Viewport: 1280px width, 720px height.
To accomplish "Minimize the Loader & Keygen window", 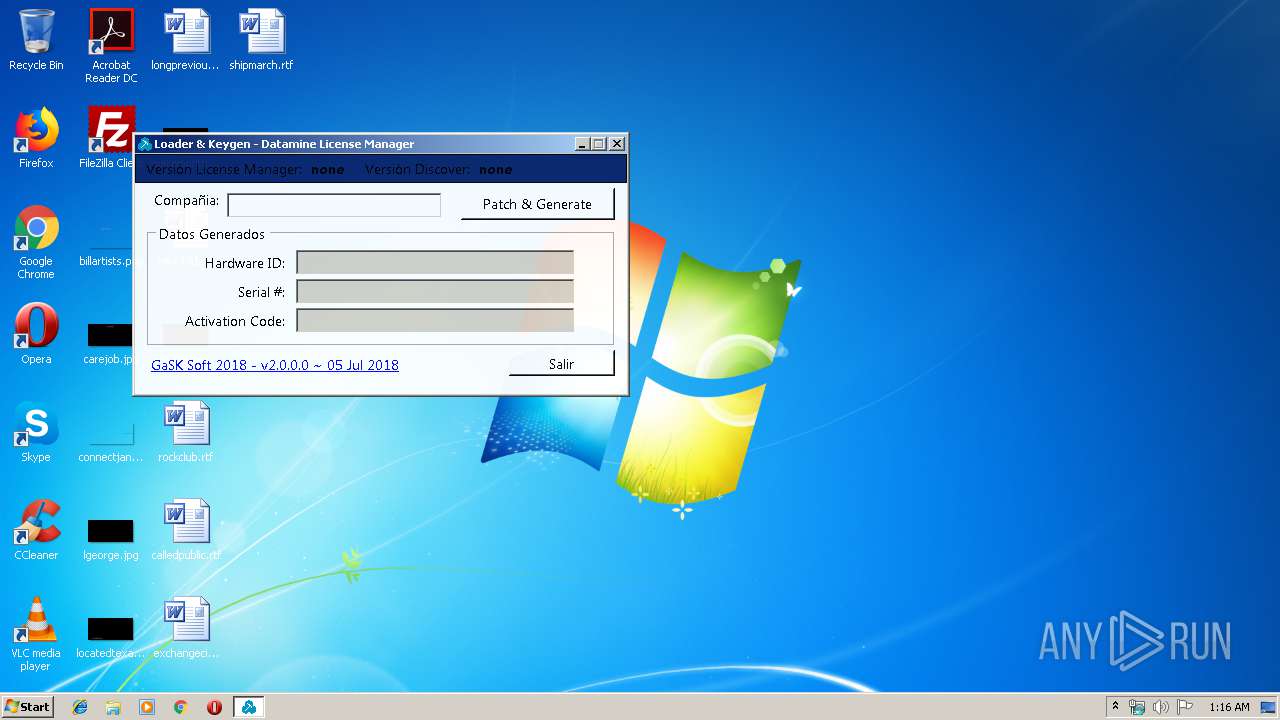I will [582, 144].
